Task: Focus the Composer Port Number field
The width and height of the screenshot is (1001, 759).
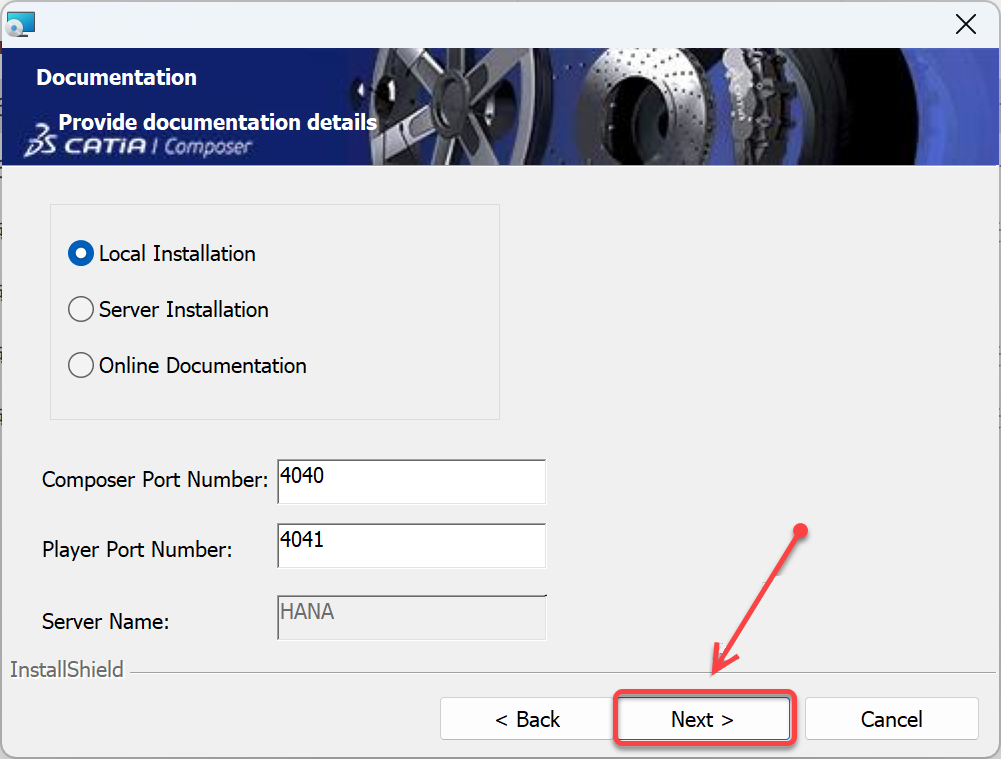Action: 411,481
